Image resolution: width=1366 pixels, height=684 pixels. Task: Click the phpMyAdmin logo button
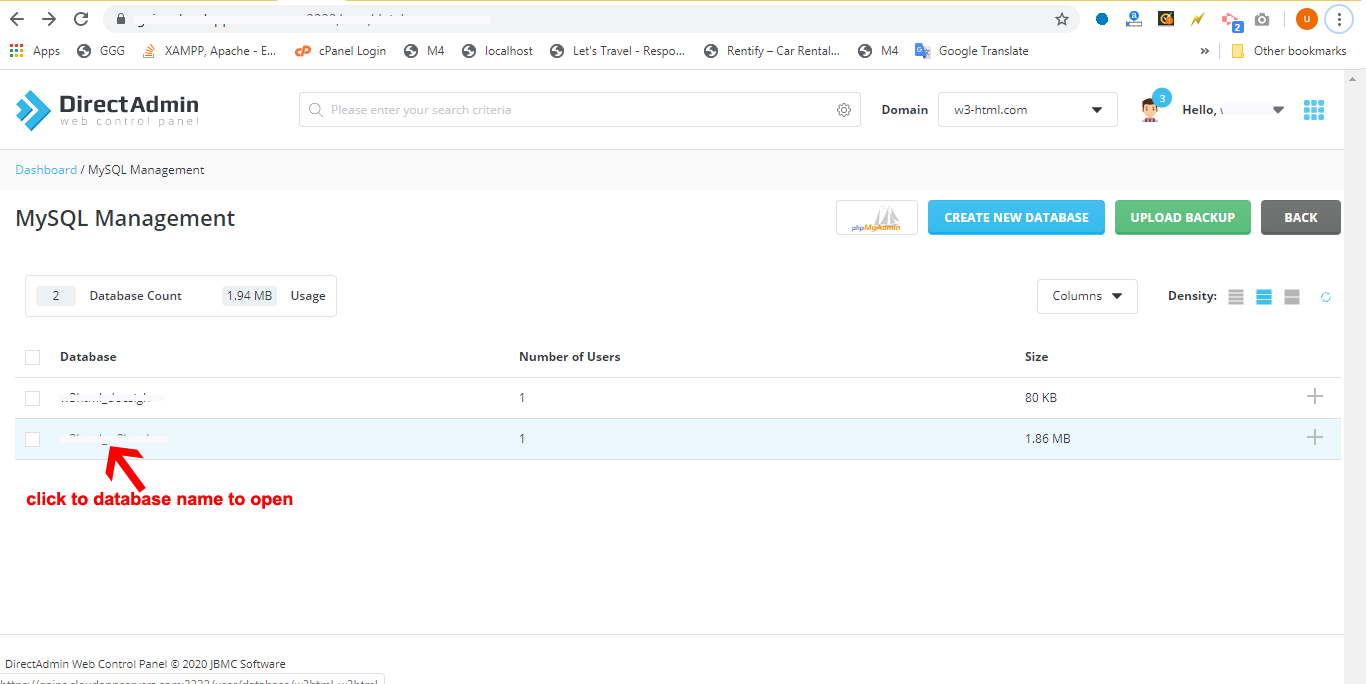coord(876,218)
